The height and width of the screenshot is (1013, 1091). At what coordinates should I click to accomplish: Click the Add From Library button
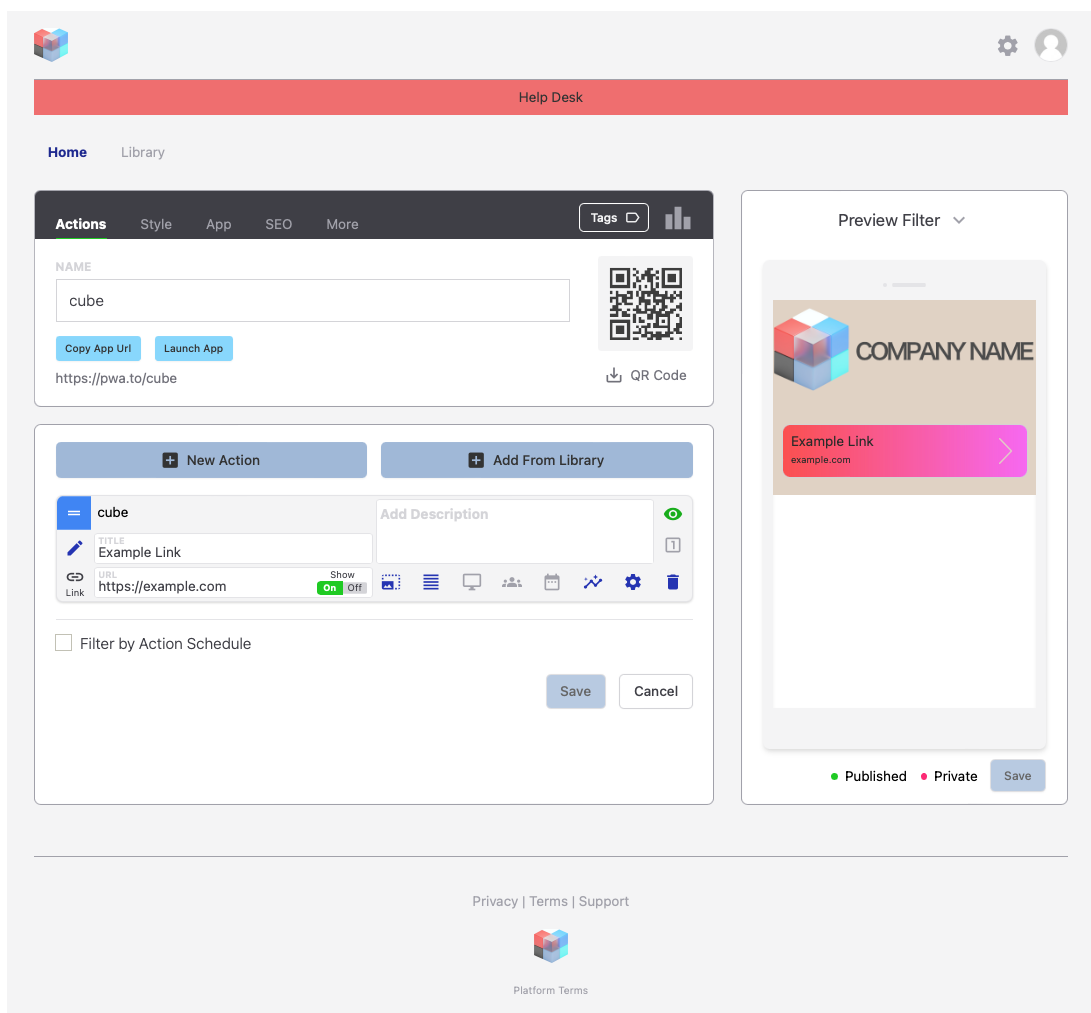[x=537, y=460]
